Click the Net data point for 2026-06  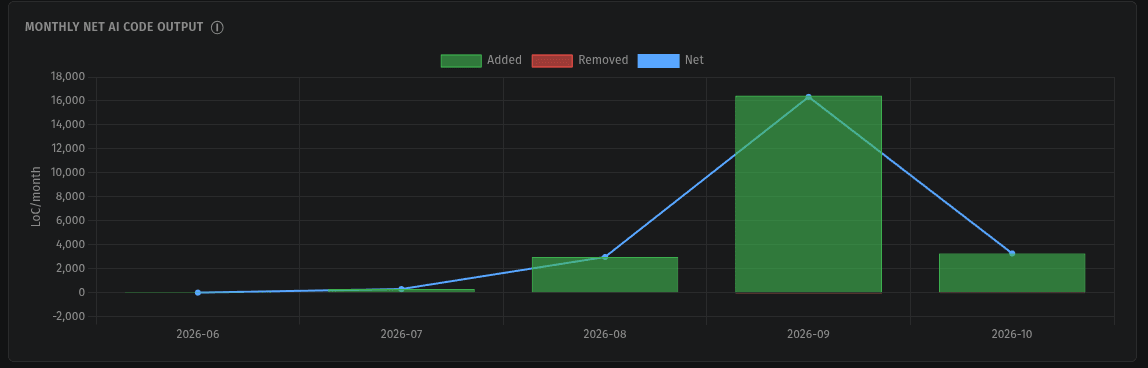[x=198, y=293]
